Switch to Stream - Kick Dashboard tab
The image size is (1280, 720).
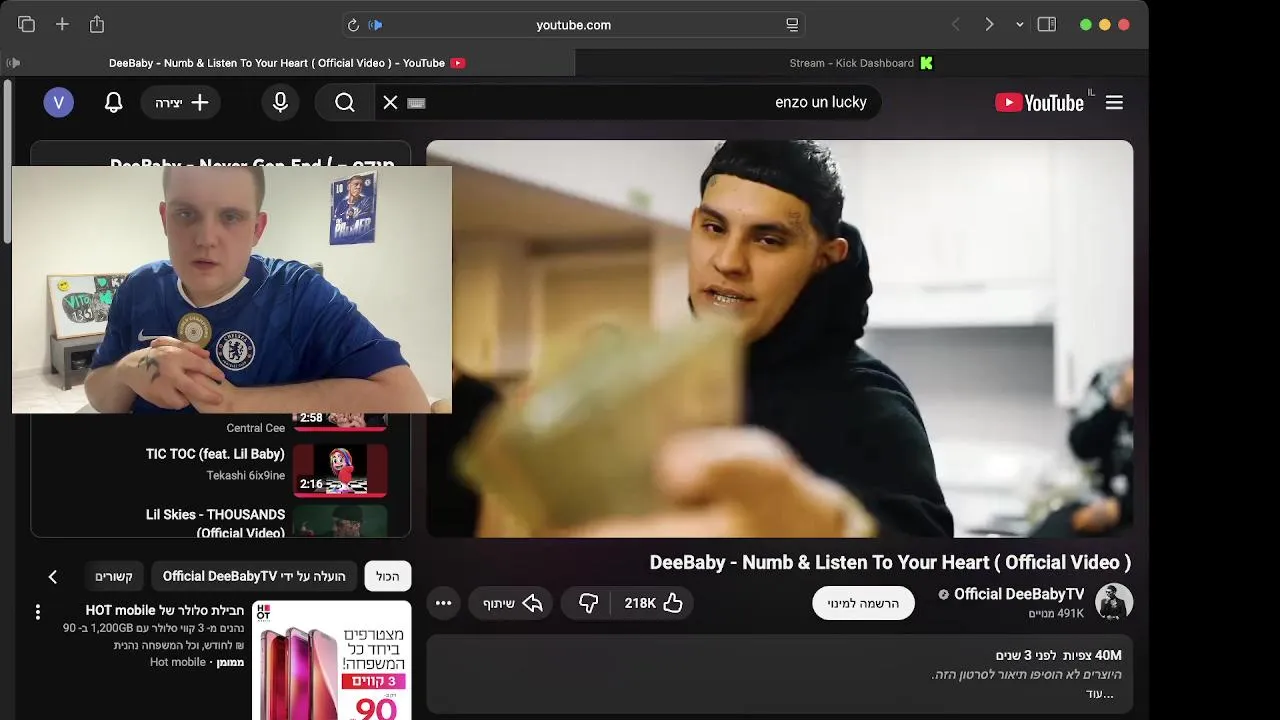pyautogui.click(x=861, y=63)
